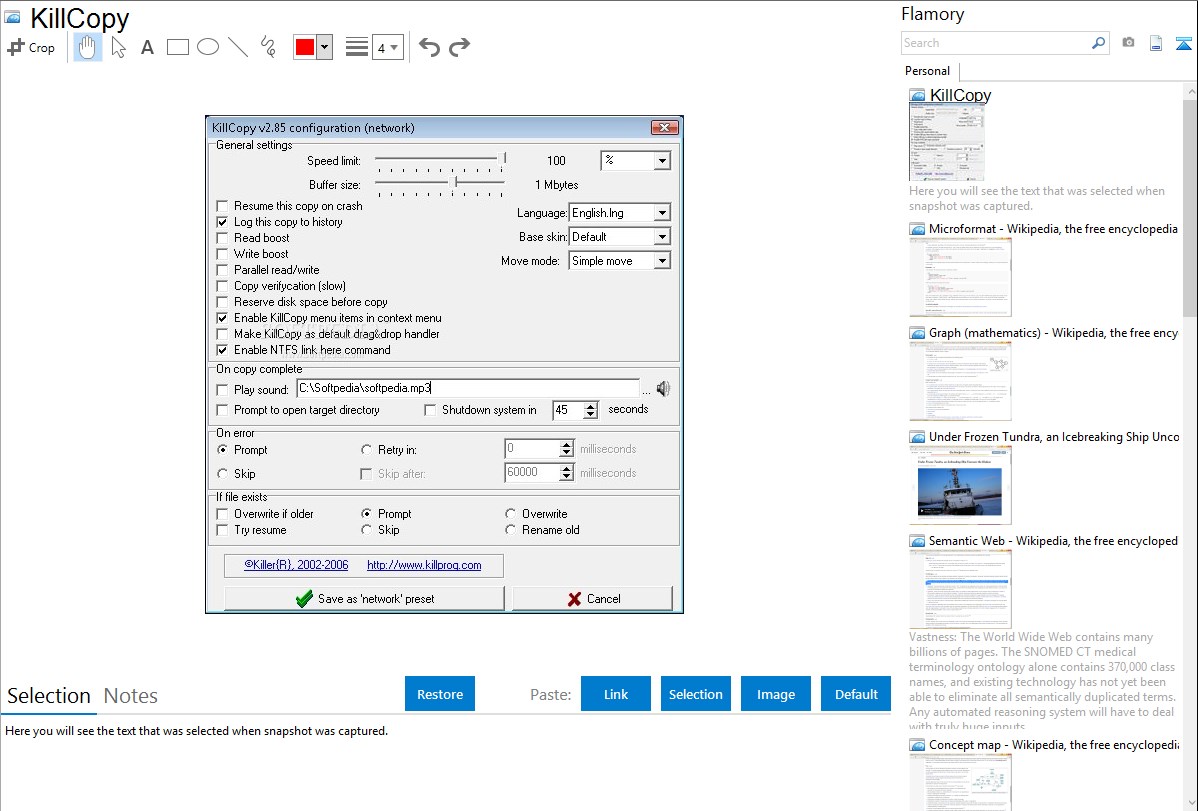1198x811 pixels.
Task: Tick Shutdown system in checkbox
Action: tap(430, 410)
